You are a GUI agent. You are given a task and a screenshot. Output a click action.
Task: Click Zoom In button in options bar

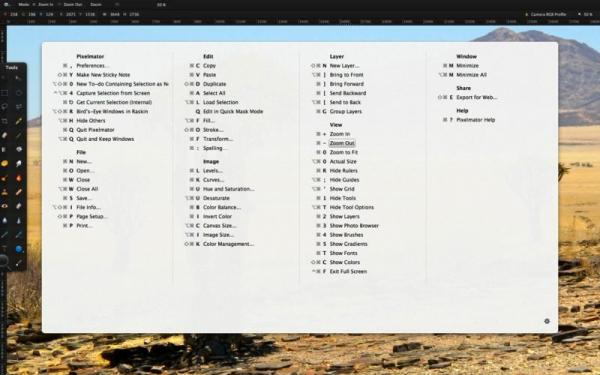pyautogui.click(x=46, y=5)
